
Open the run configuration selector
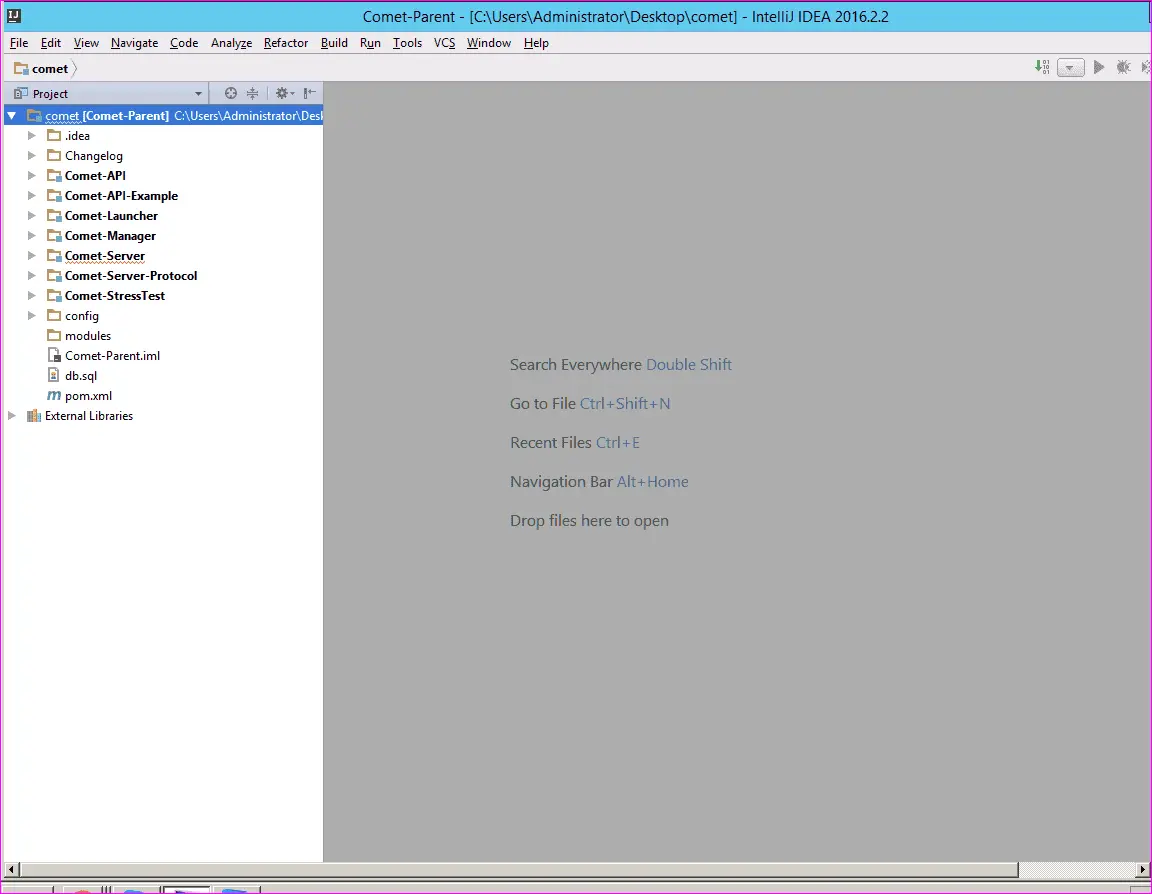click(x=1070, y=68)
